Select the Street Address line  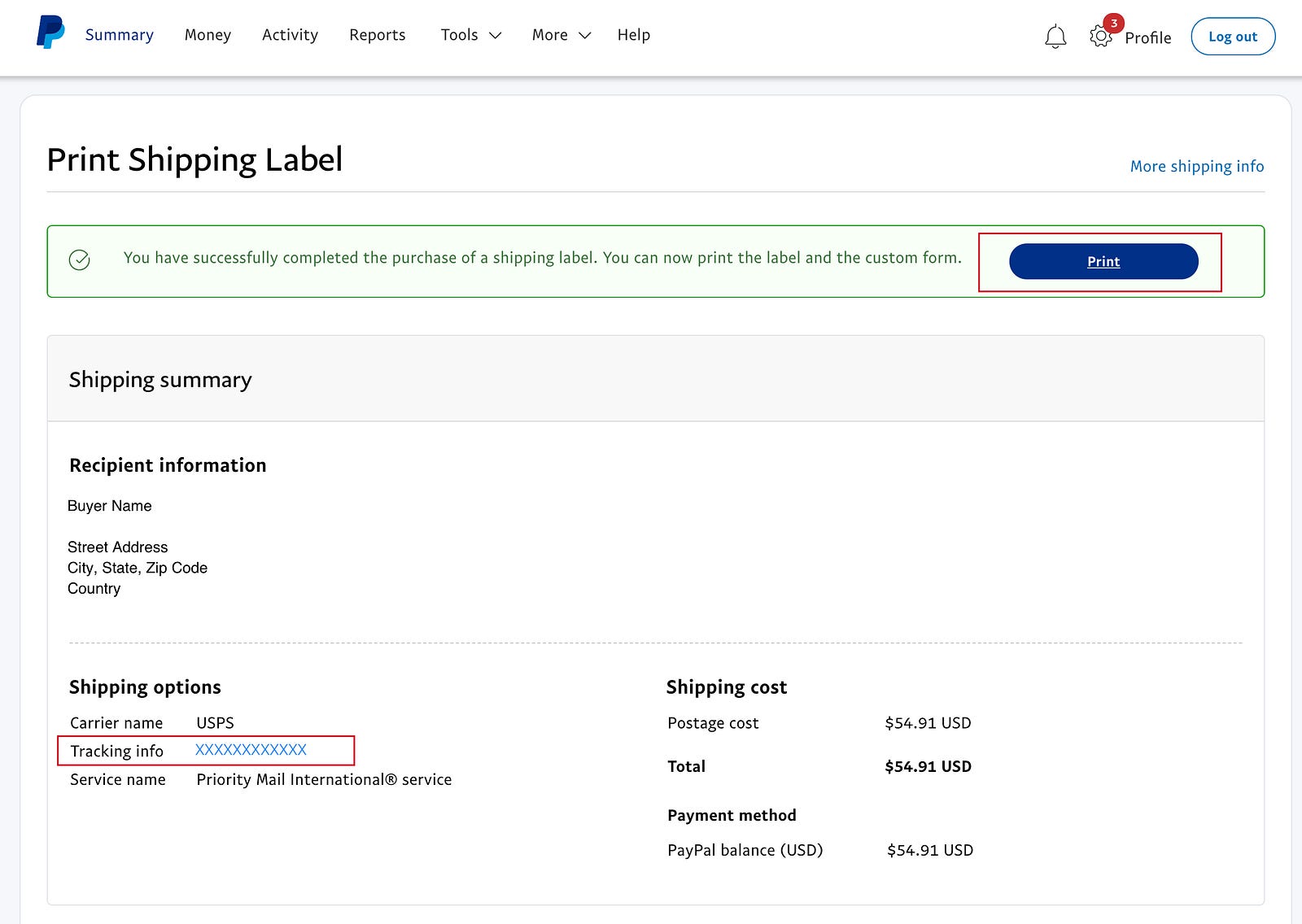click(117, 547)
